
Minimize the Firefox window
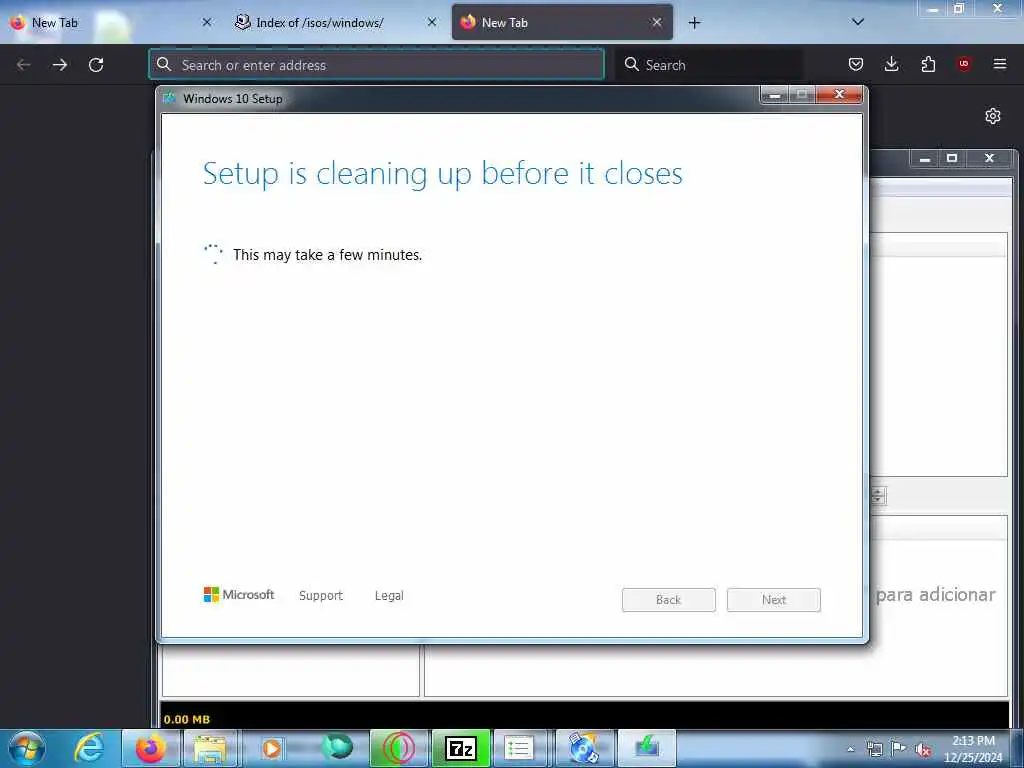(933, 8)
